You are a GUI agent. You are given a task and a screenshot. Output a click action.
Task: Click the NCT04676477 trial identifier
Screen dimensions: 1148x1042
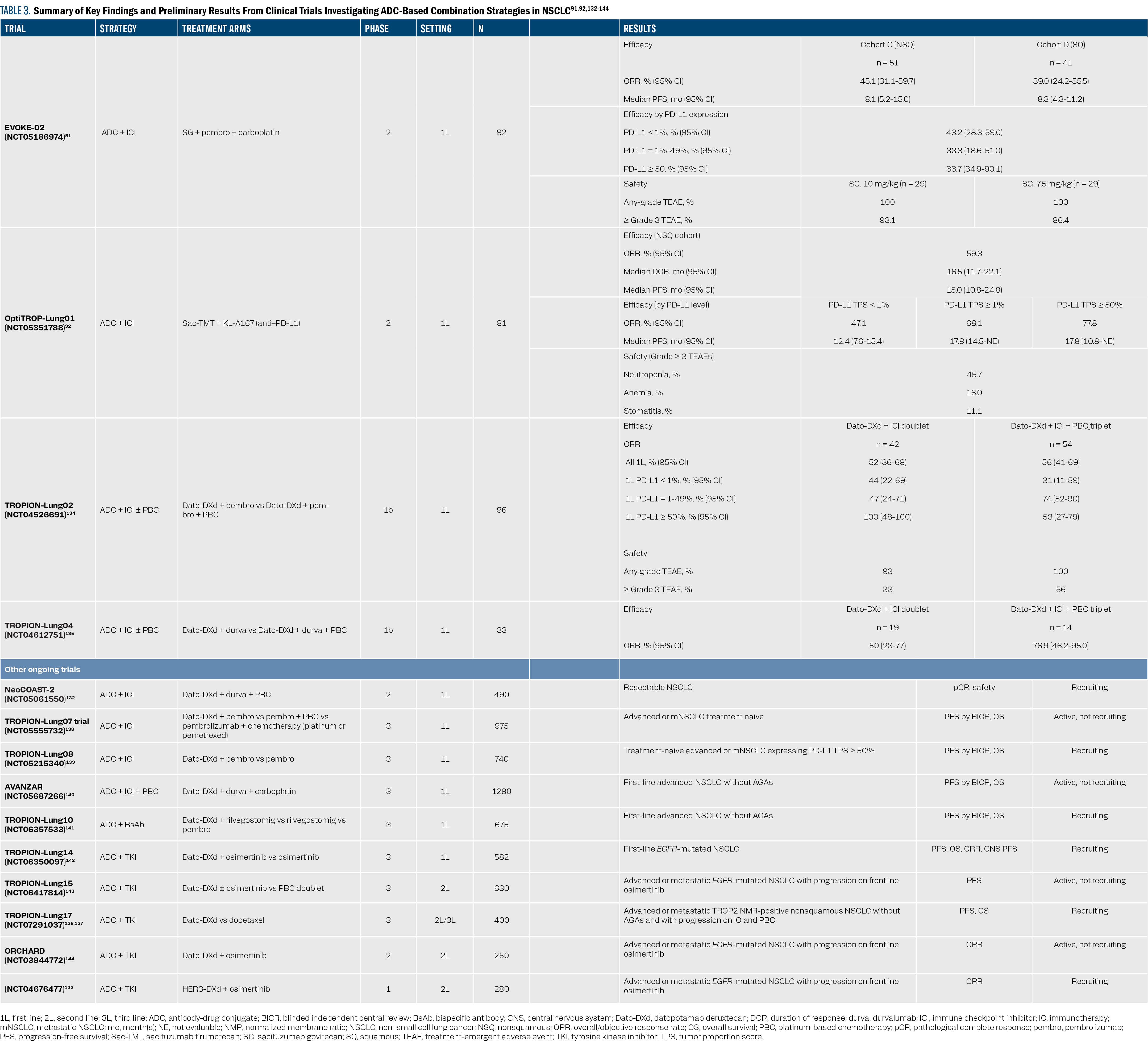(x=39, y=989)
